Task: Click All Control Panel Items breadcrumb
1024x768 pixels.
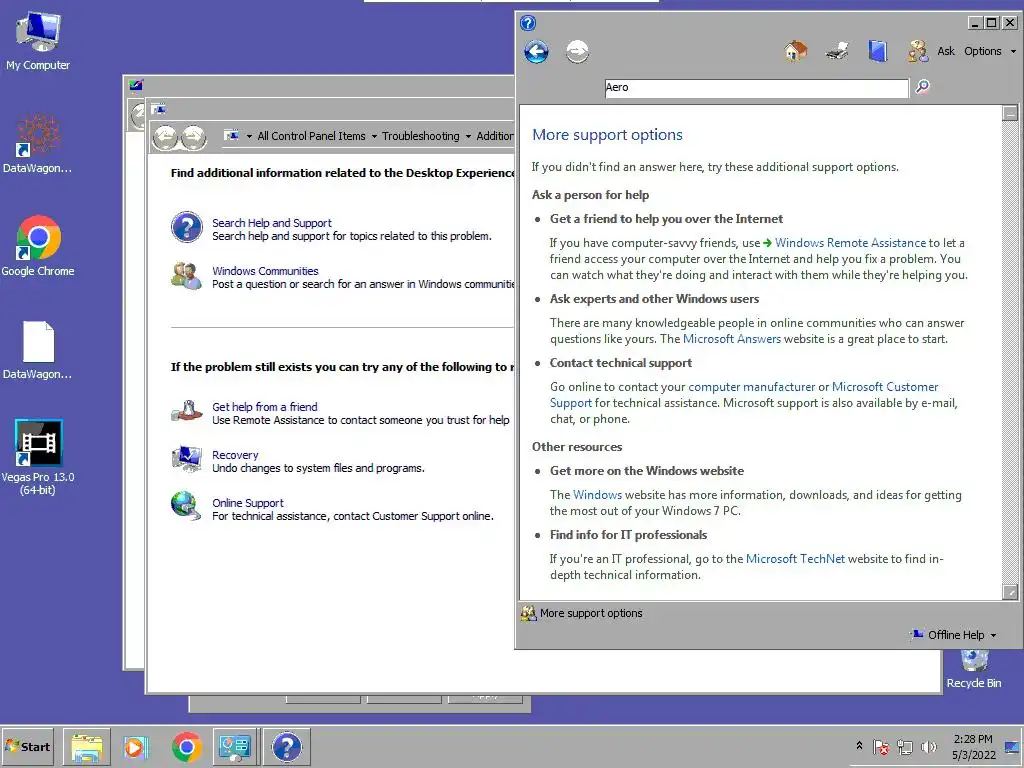Action: [x=312, y=136]
